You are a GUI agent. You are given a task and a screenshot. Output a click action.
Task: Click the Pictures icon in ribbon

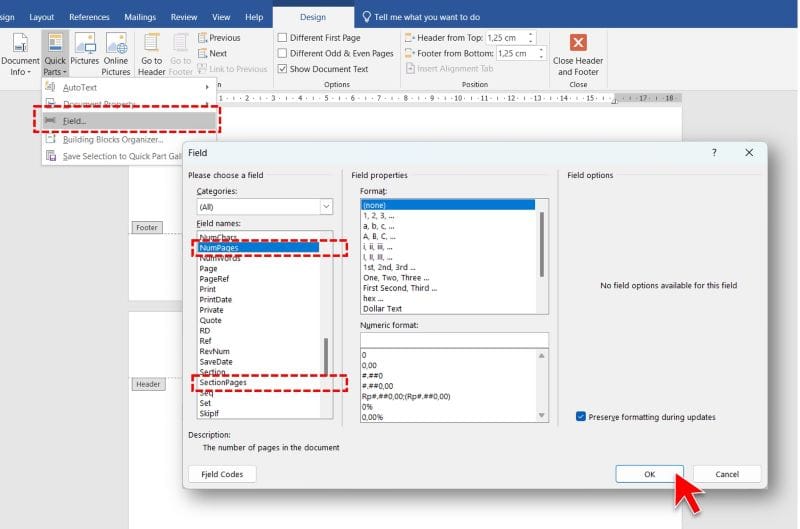coord(85,54)
